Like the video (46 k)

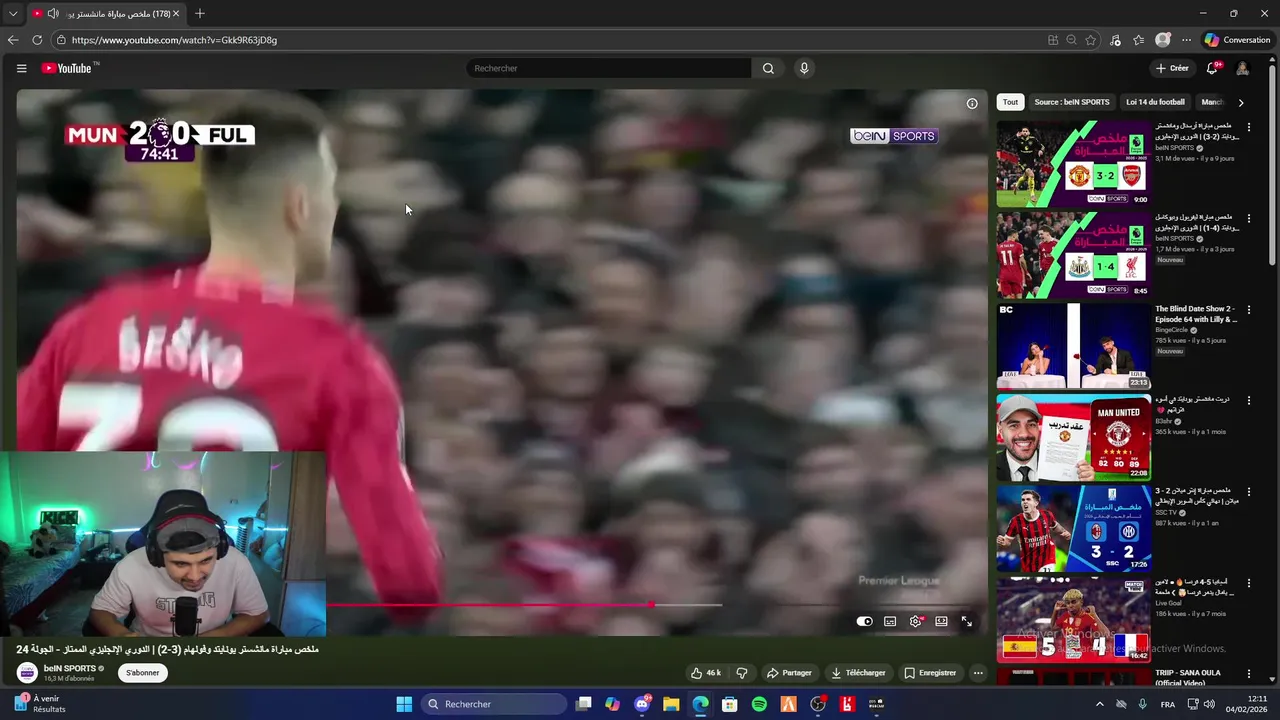point(706,673)
